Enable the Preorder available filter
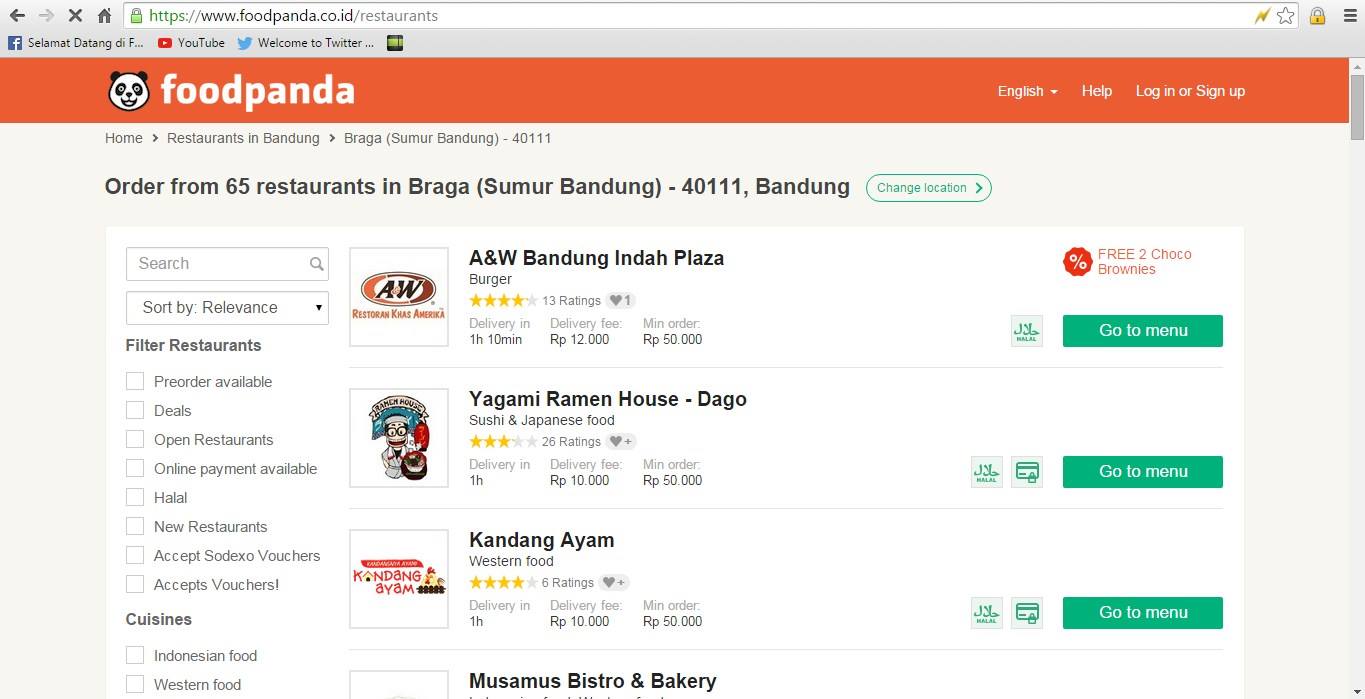Image resolution: width=1365 pixels, height=699 pixels. pyautogui.click(x=135, y=381)
